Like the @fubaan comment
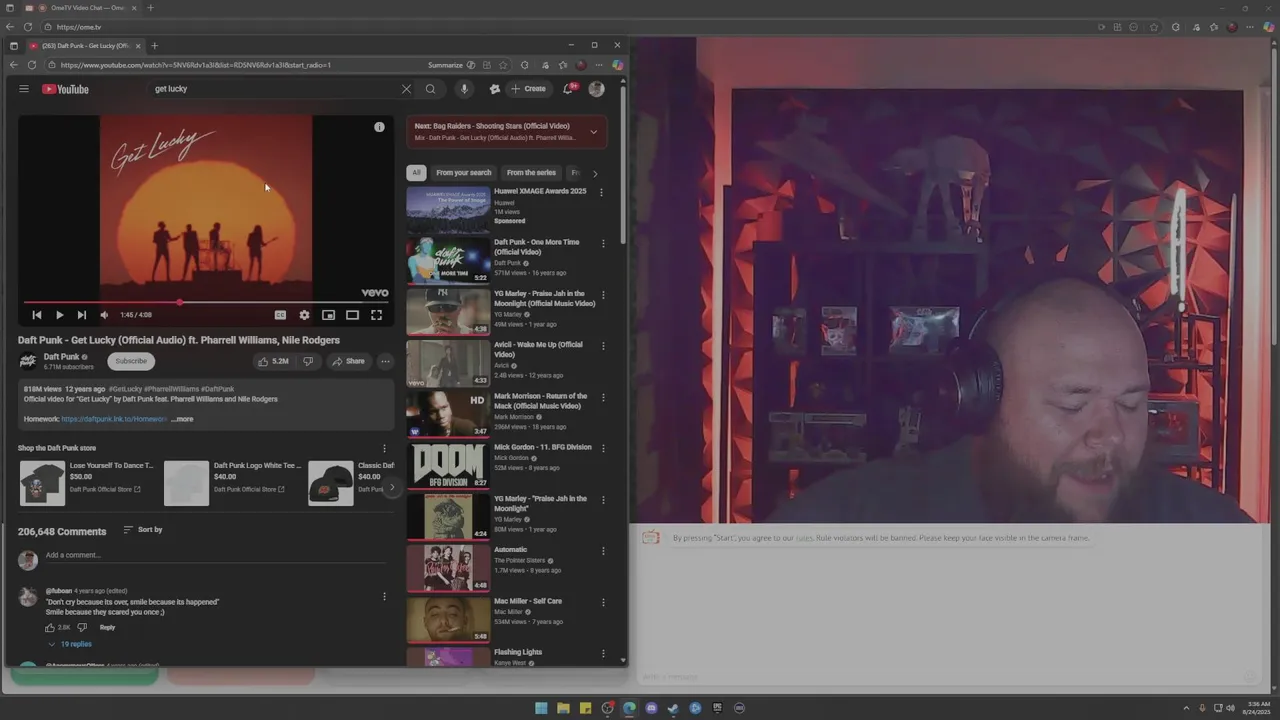The image size is (1280, 720). (50, 628)
